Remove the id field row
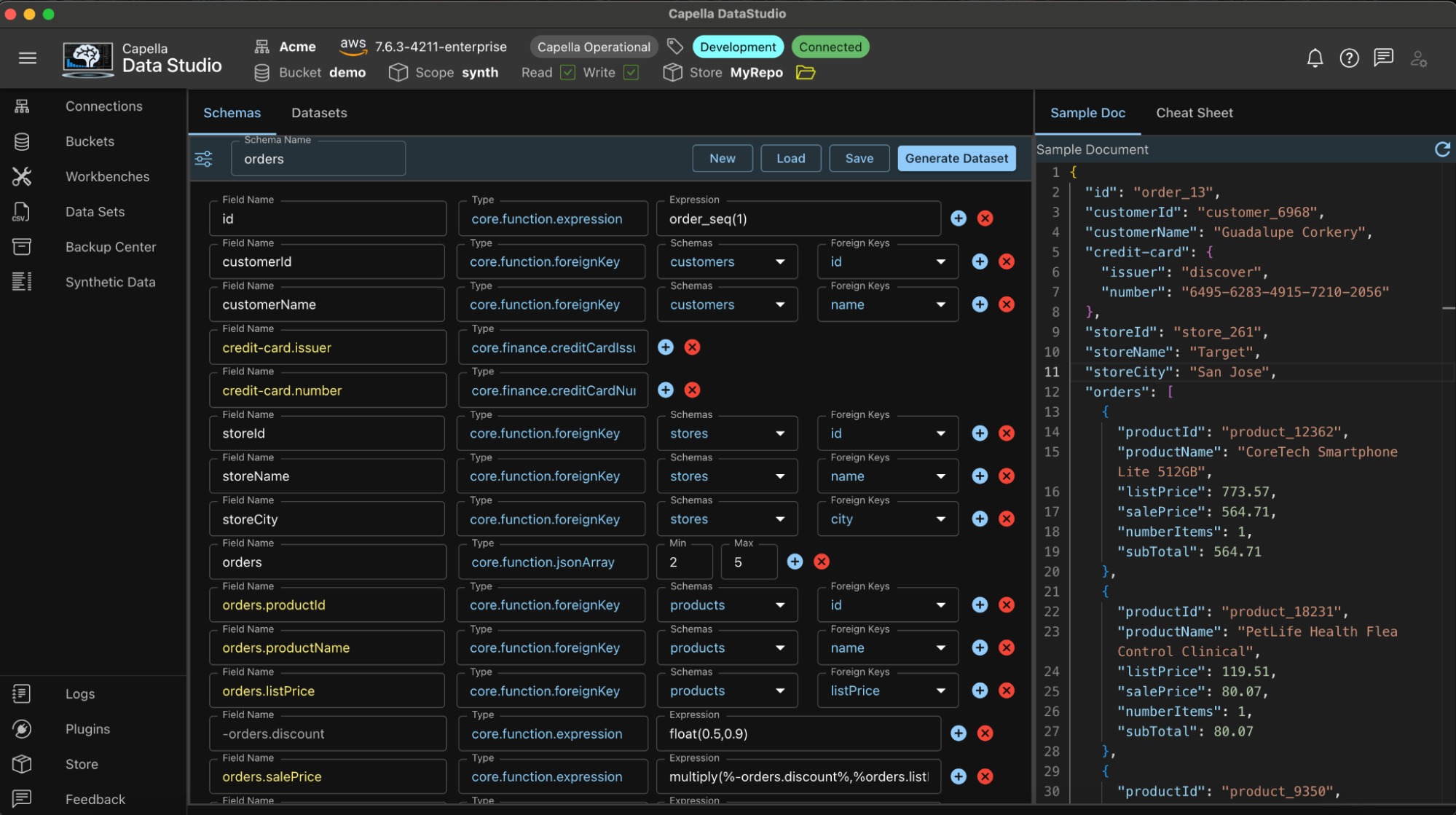The height and width of the screenshot is (815, 1456). point(985,218)
